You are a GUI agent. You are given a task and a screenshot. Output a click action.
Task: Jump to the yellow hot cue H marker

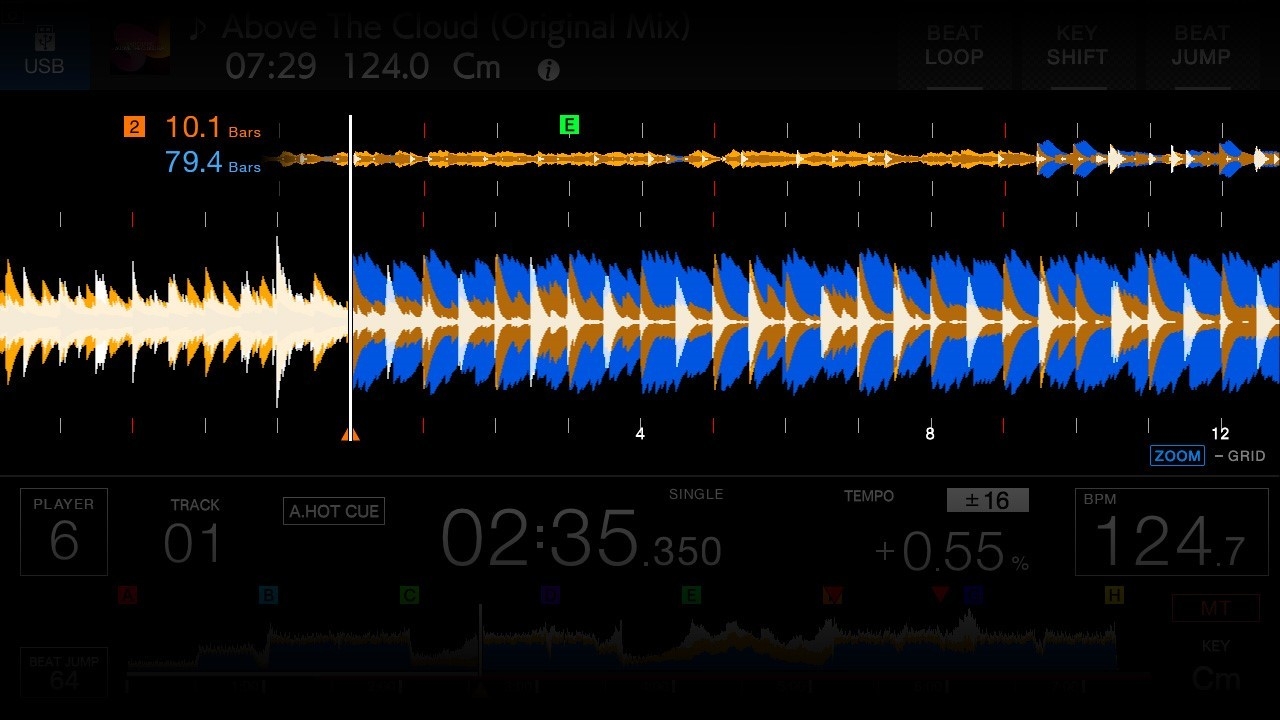(1114, 595)
